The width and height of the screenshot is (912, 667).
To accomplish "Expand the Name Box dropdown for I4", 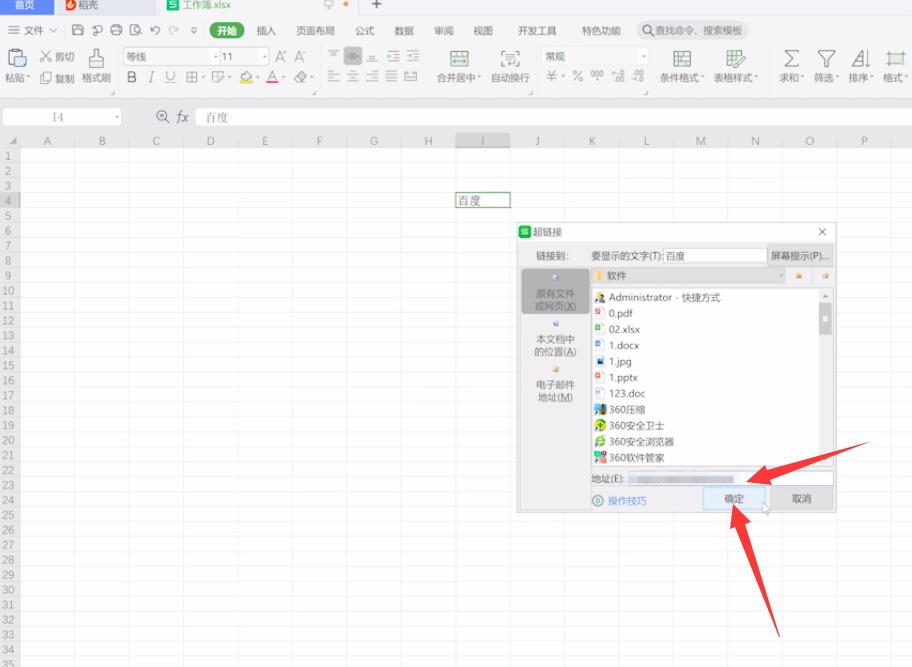I will [x=117, y=117].
